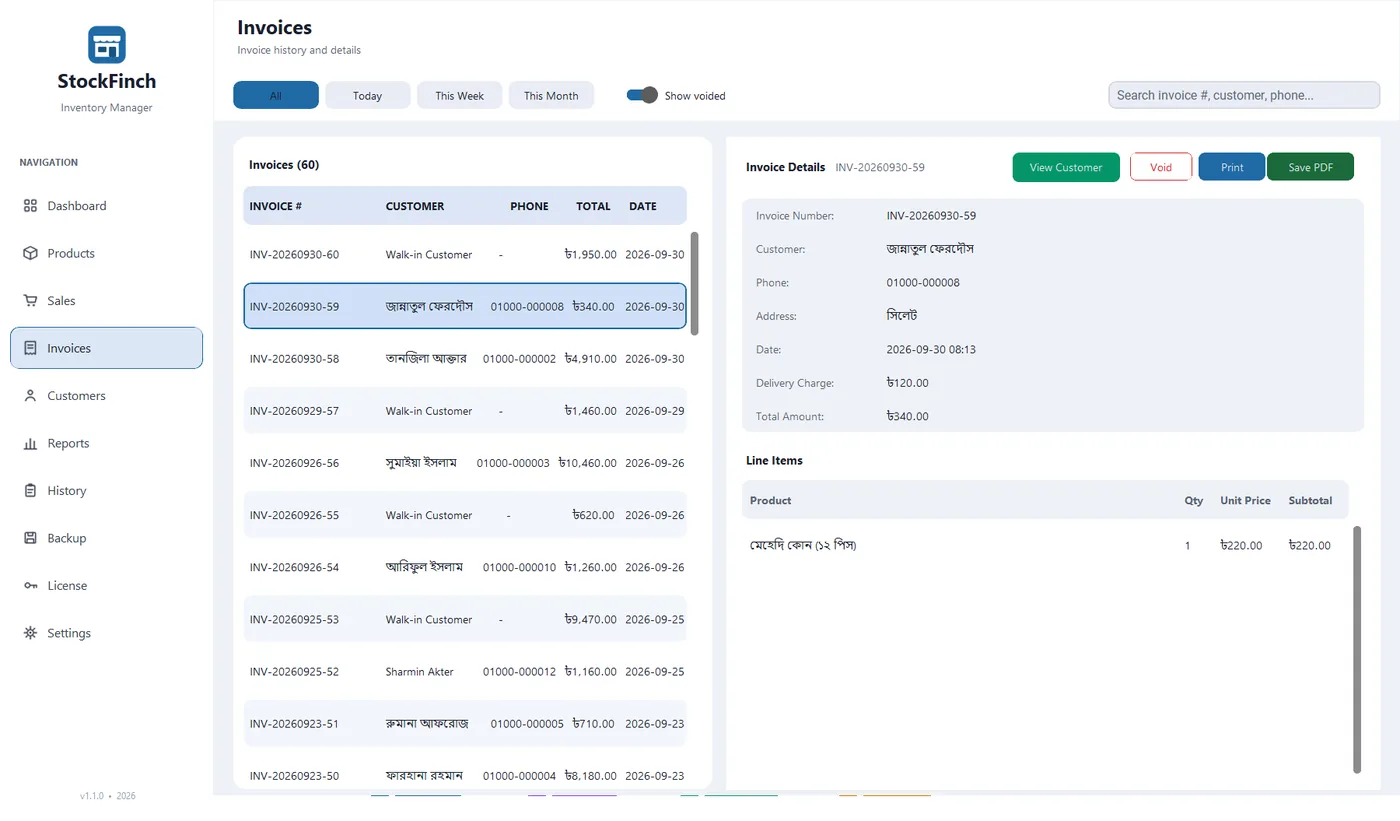This screenshot has width=1400, height=821.
Task: Click the Settings gear icon
Action: click(30, 633)
